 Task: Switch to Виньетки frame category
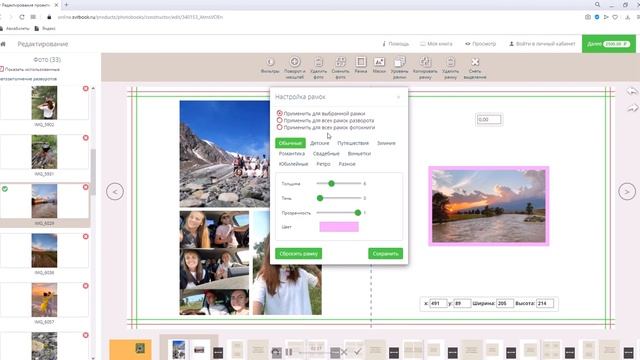(x=359, y=153)
